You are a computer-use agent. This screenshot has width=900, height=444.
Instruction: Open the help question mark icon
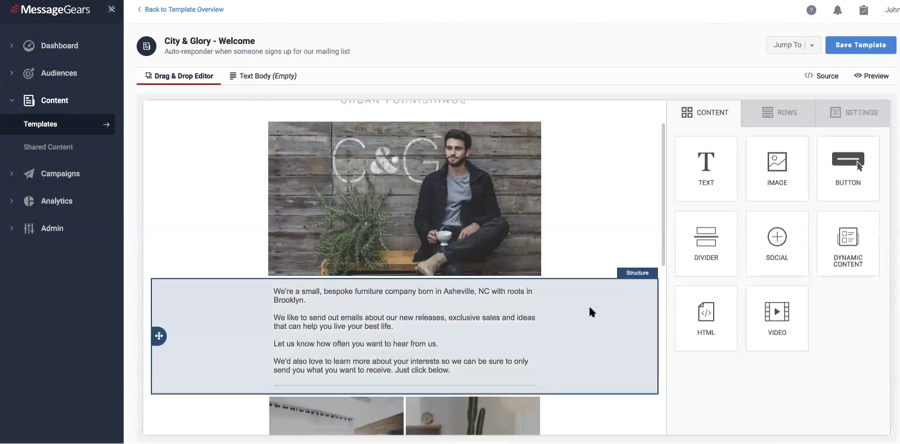811,10
